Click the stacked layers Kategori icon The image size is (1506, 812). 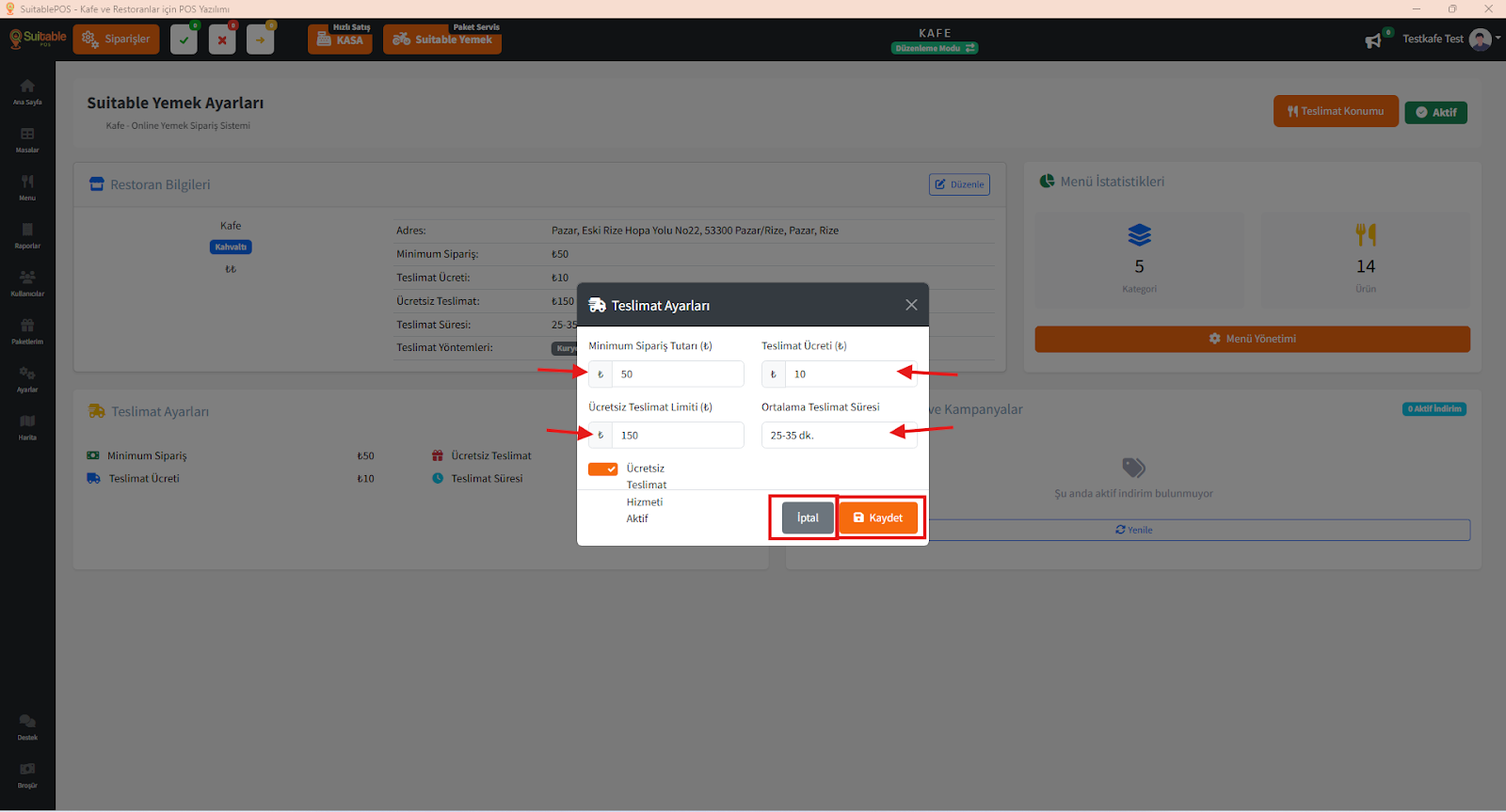1139,234
